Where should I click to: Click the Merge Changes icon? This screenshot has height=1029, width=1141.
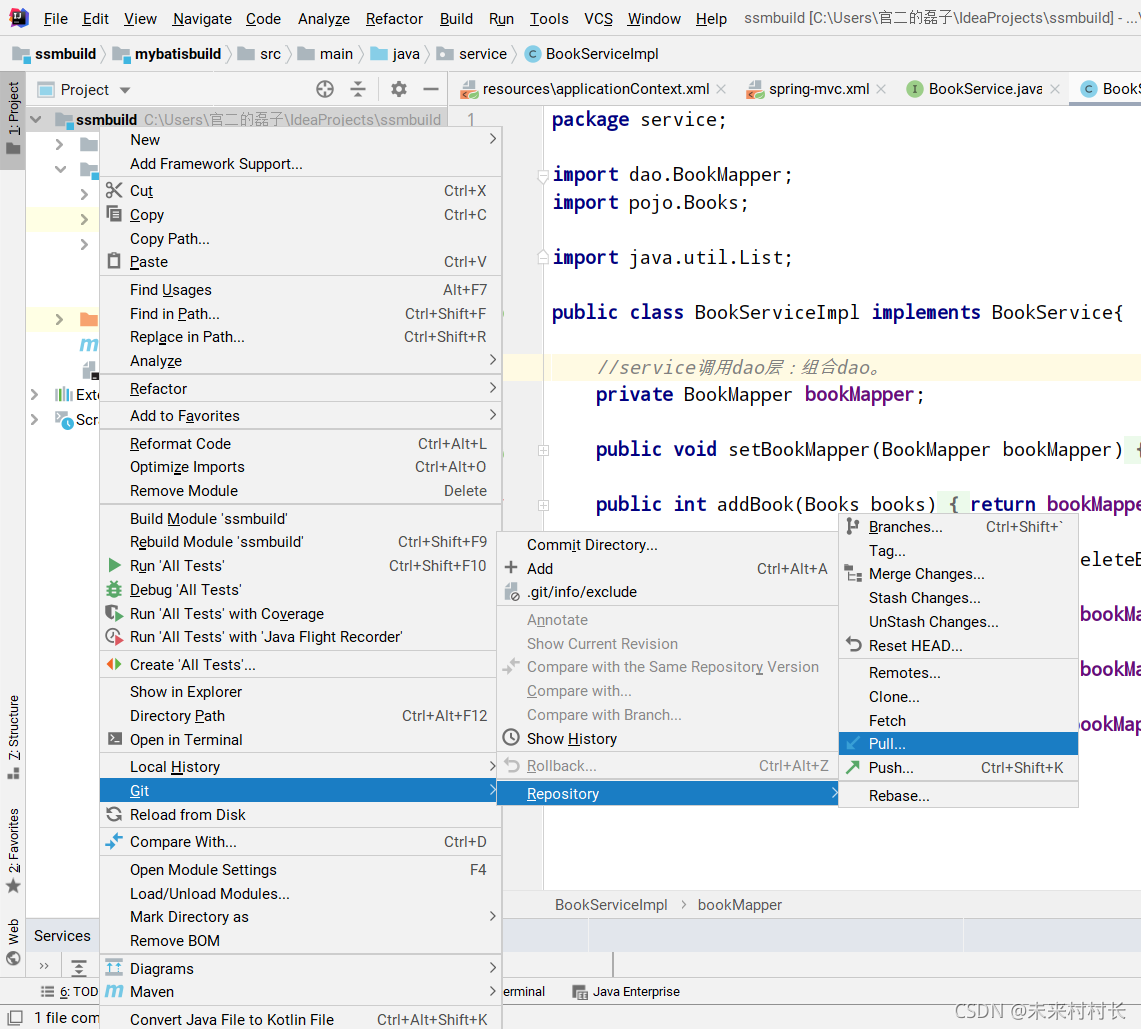coord(853,573)
